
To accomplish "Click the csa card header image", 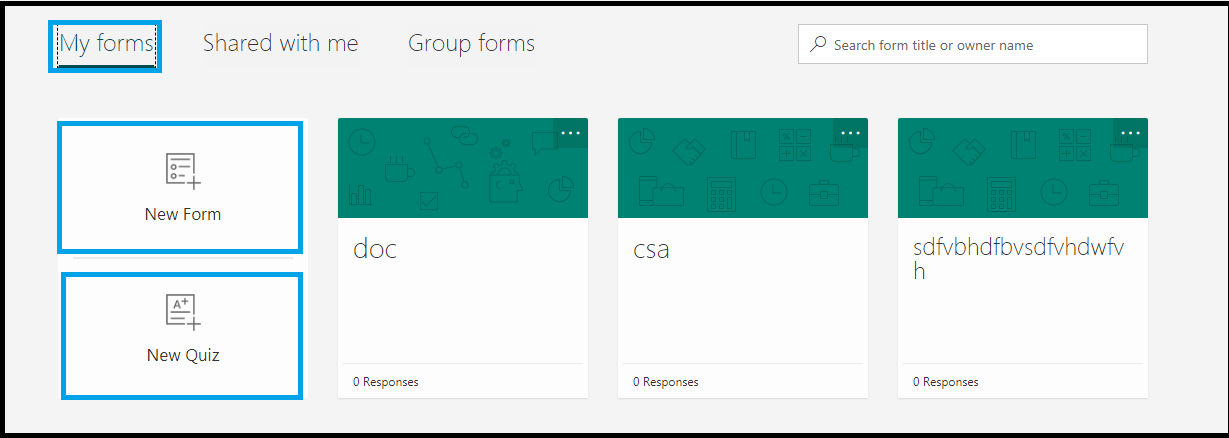I will click(743, 168).
